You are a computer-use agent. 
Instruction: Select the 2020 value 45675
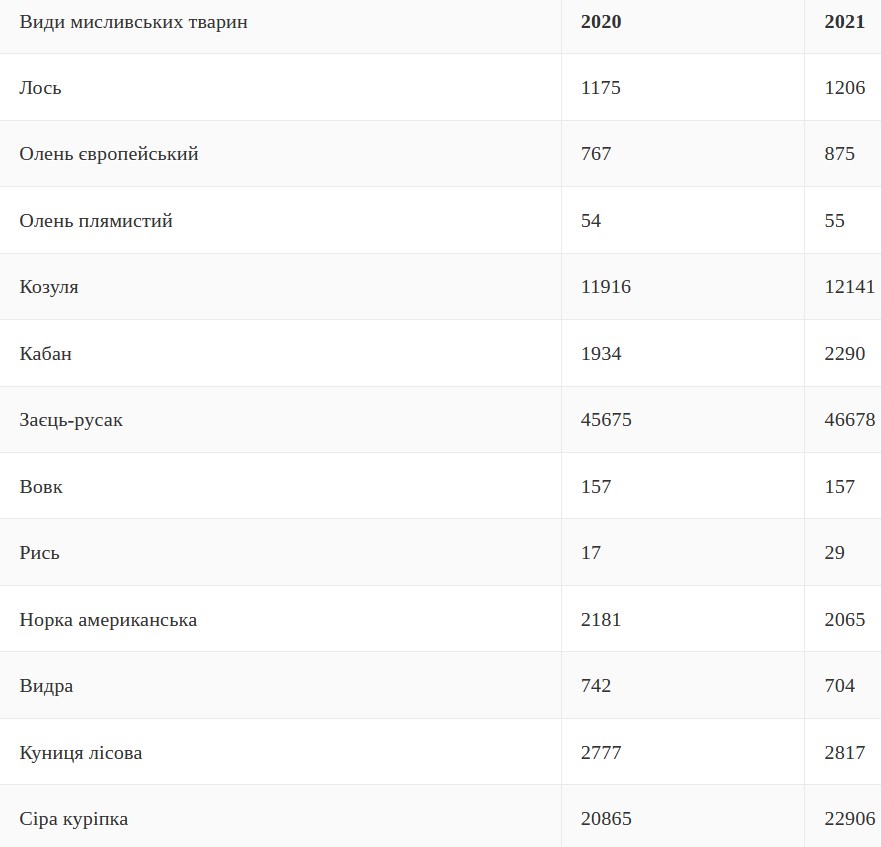pyautogui.click(x=605, y=420)
